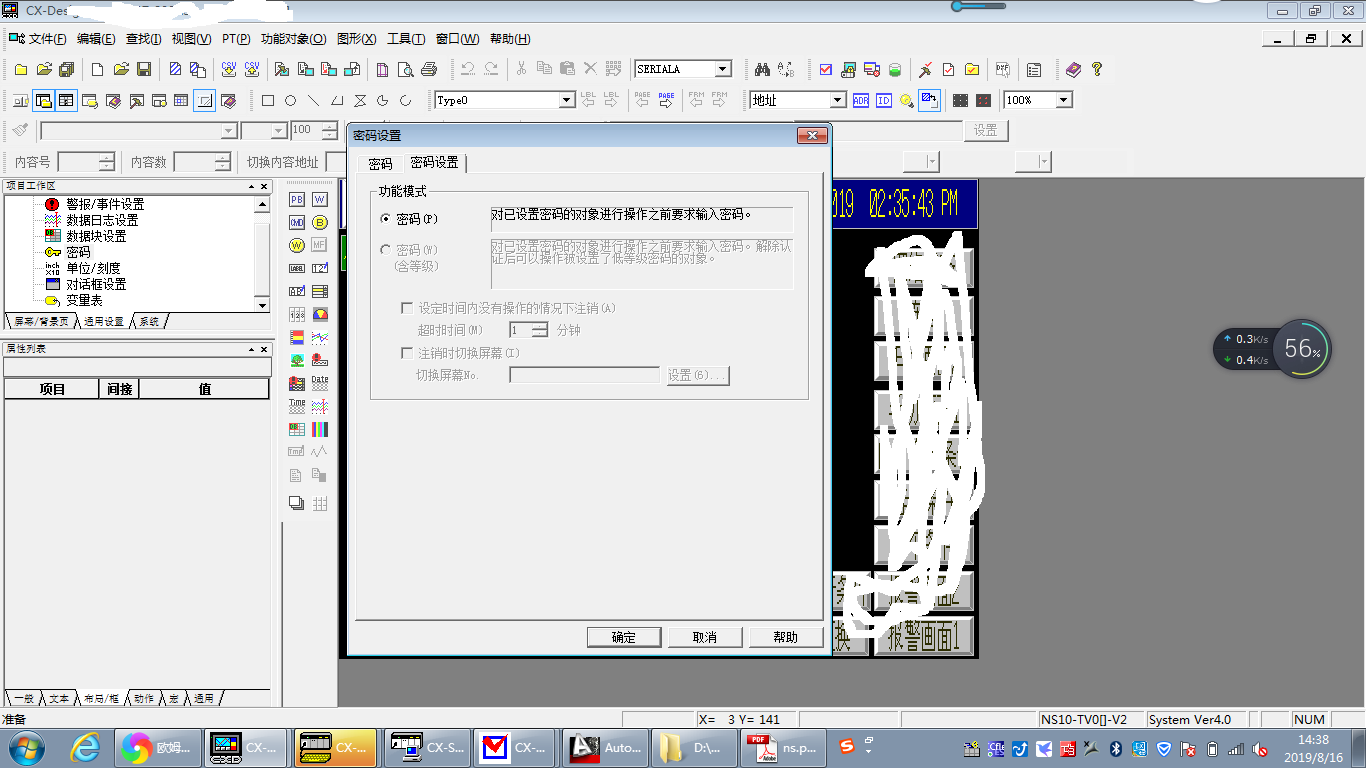
Task: Click the 确定 button
Action: tap(623, 637)
